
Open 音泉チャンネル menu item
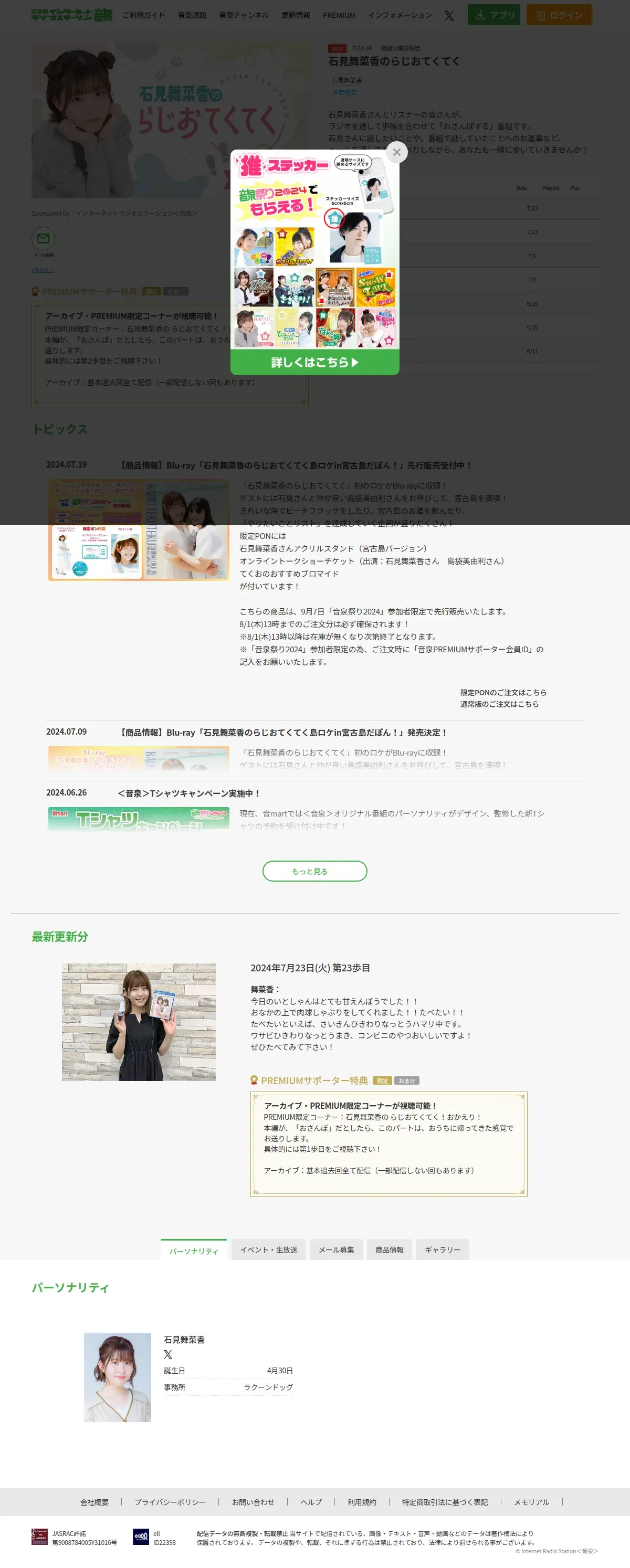click(244, 15)
